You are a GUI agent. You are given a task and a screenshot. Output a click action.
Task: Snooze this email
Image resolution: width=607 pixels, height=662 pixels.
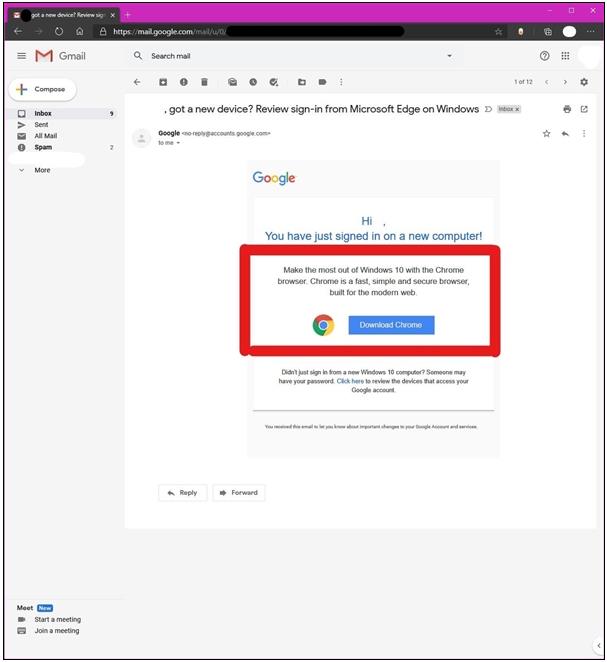tap(253, 82)
